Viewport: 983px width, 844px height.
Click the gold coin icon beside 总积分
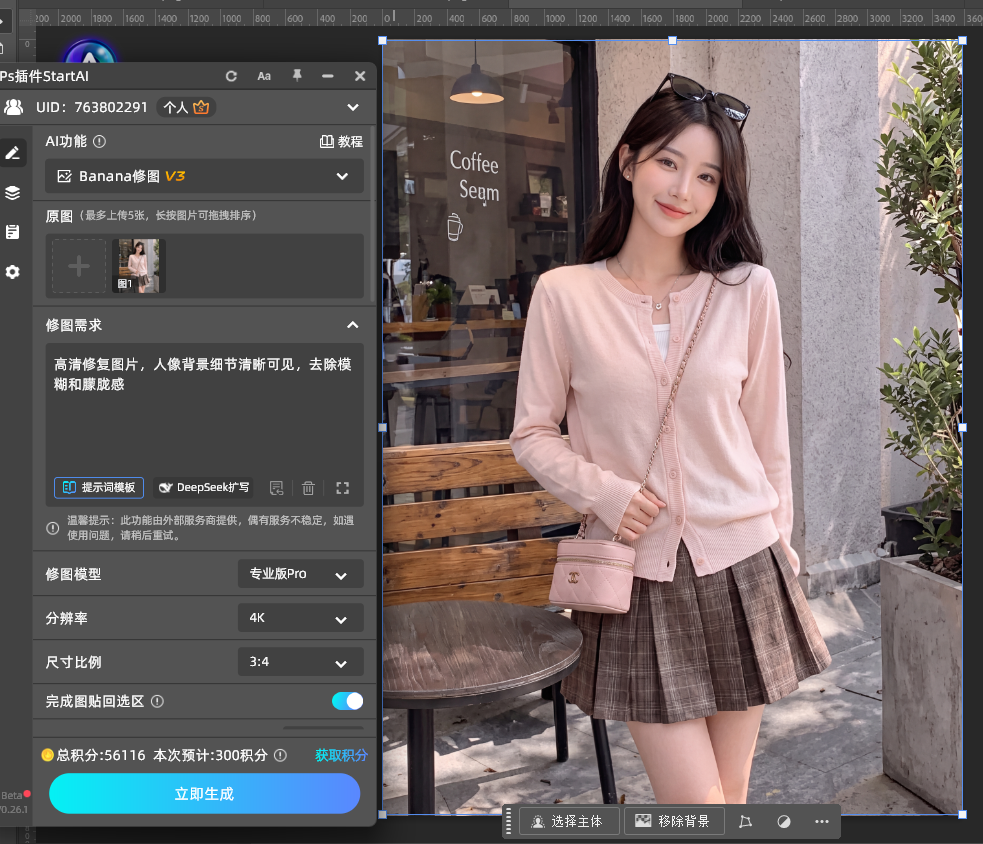[48, 755]
